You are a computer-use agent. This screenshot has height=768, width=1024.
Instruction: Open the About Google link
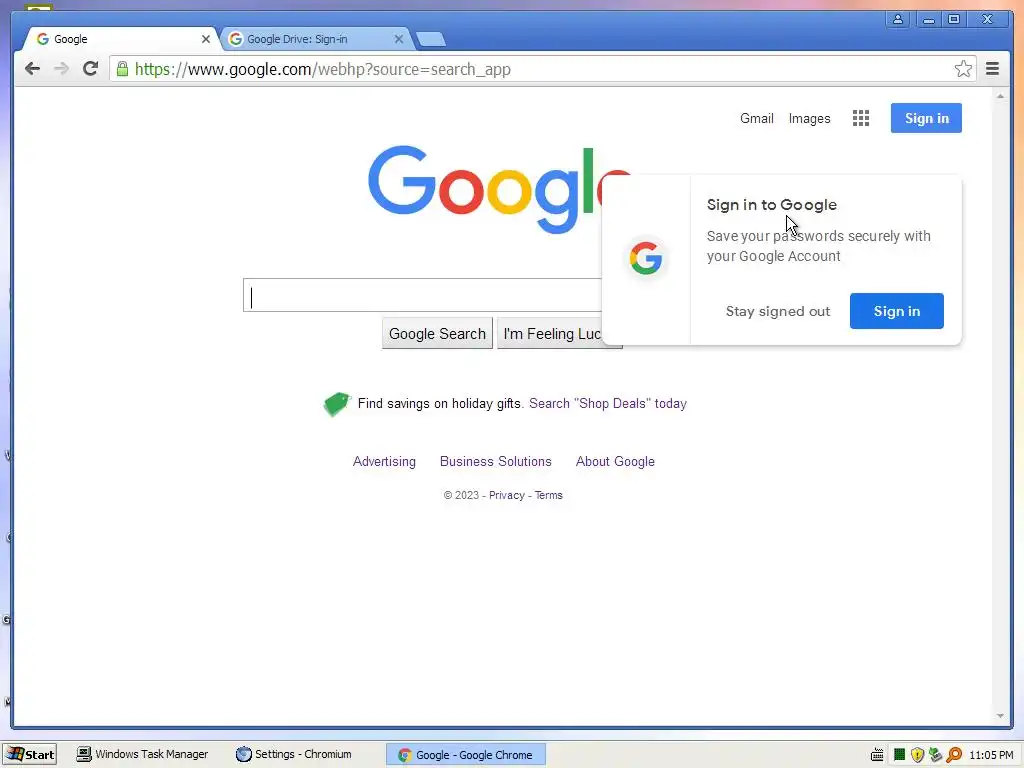[x=615, y=461]
